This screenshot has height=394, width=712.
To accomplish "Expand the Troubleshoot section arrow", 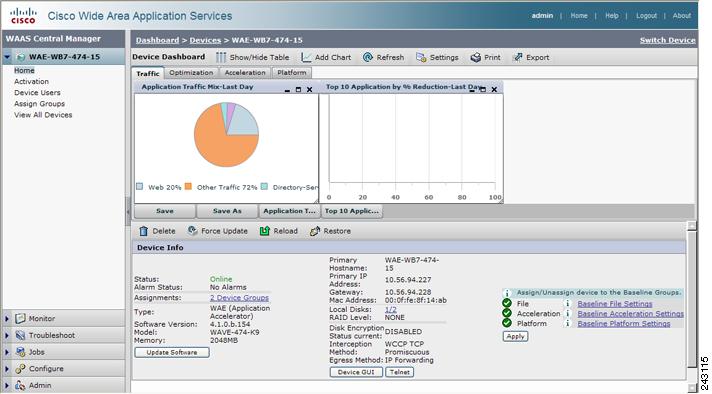I will pyautogui.click(x=7, y=335).
